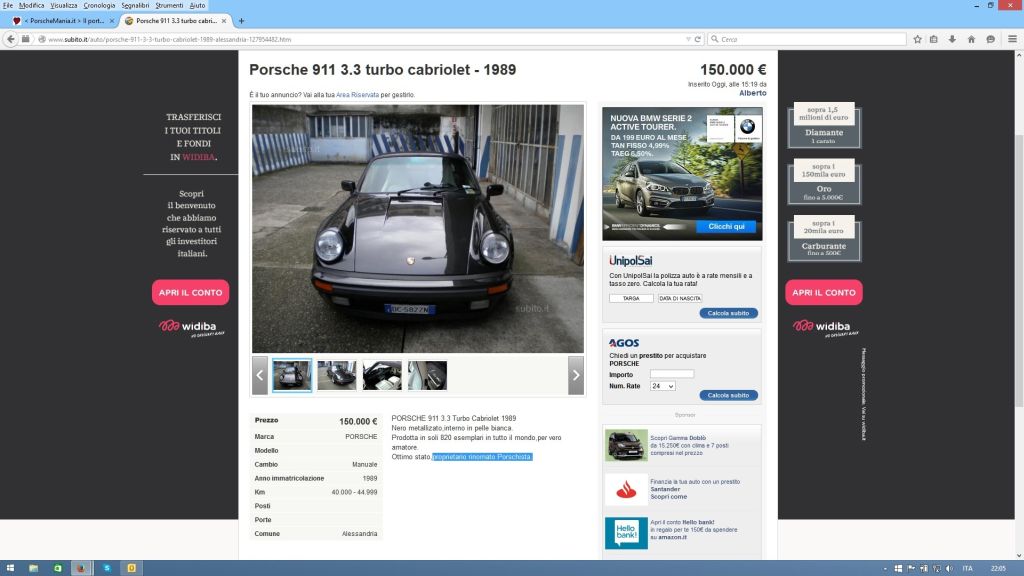Click the TARGA input field

pyautogui.click(x=631, y=298)
